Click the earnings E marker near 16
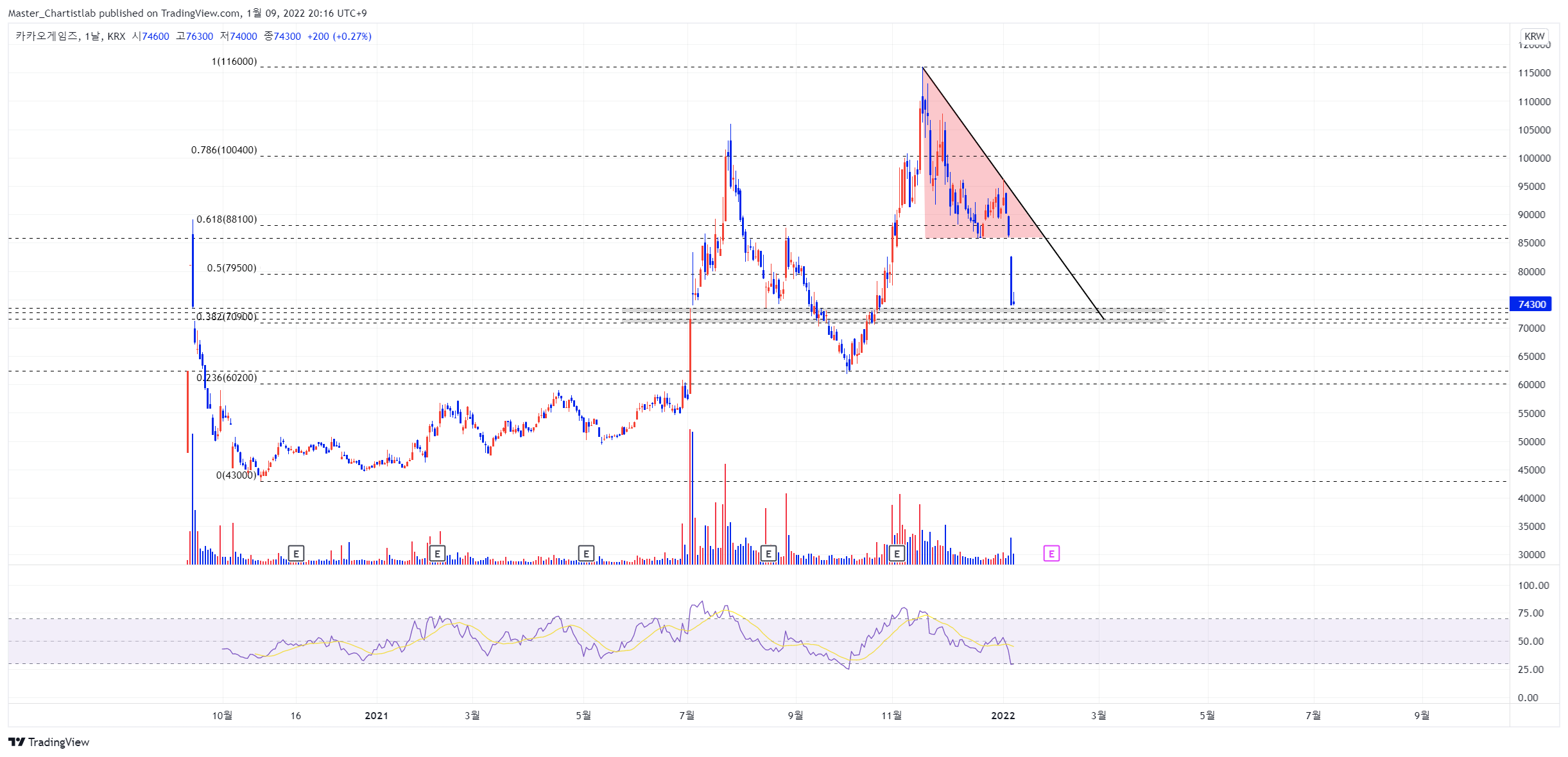 (x=296, y=554)
